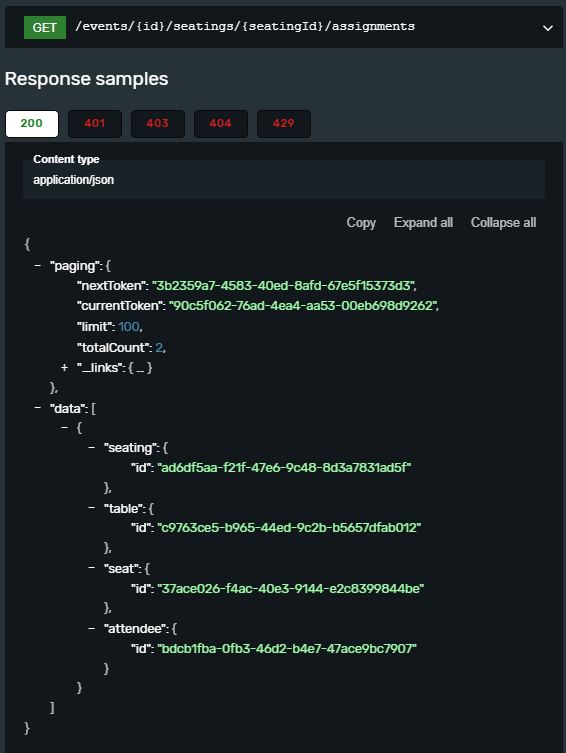Click the green GET method badge
This screenshot has height=753, width=566.
tap(45, 27)
